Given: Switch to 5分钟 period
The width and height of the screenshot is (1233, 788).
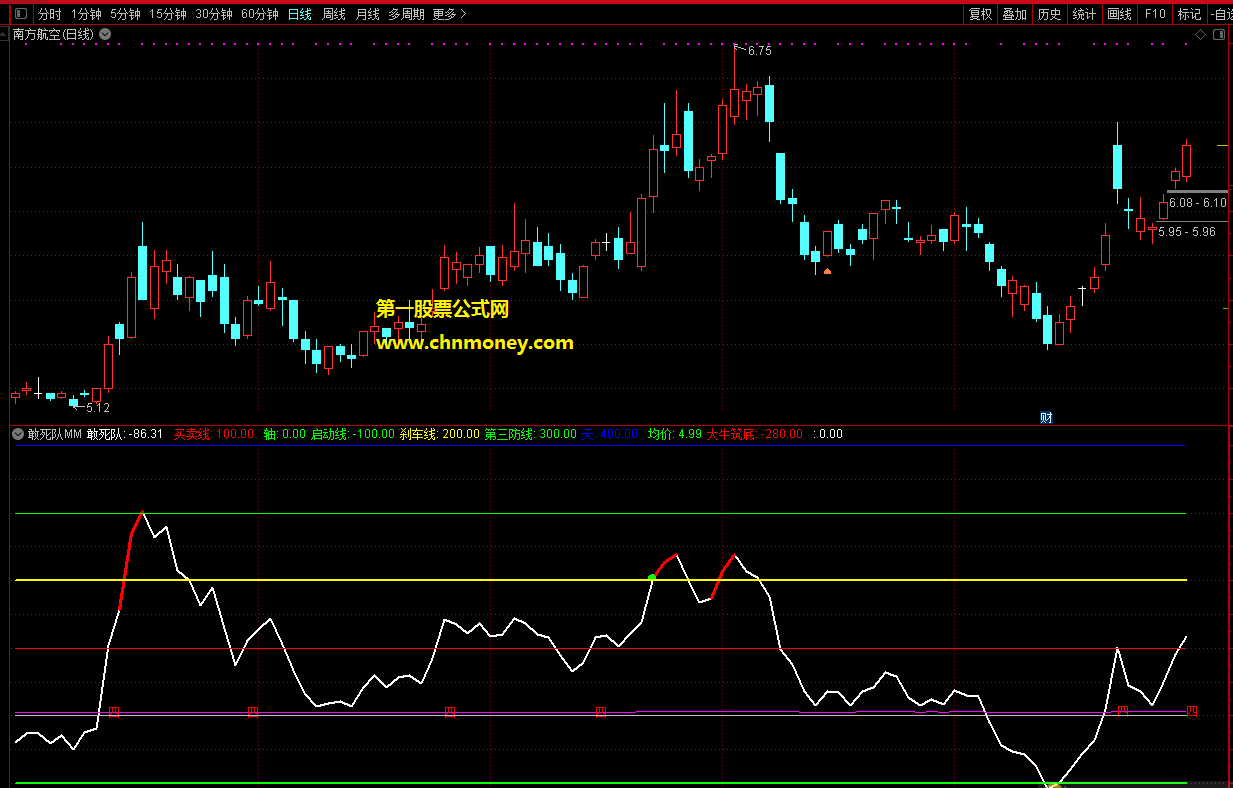Looking at the screenshot, I should tap(125, 14).
